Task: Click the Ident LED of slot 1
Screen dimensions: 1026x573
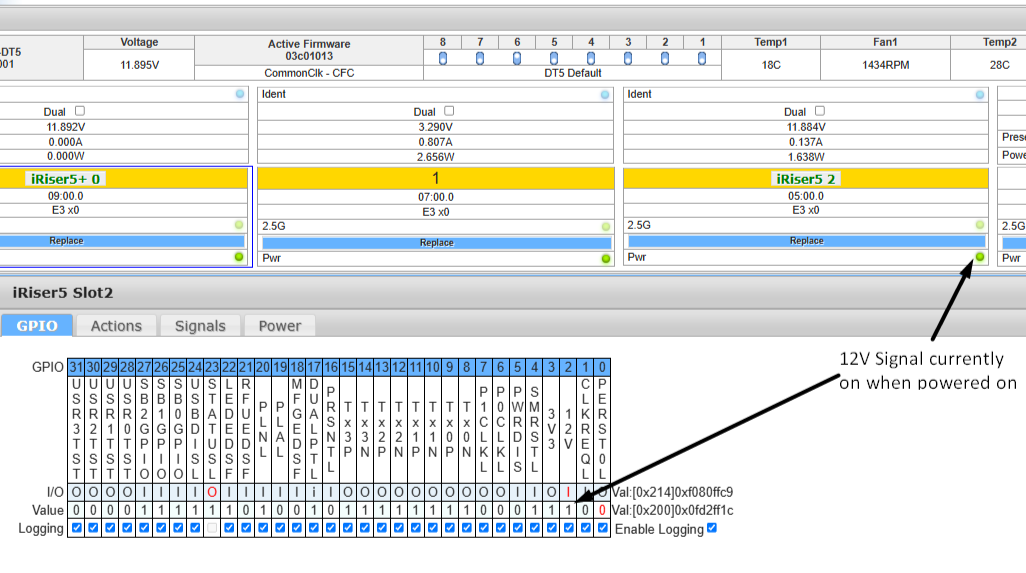Action: pyautogui.click(x=605, y=95)
